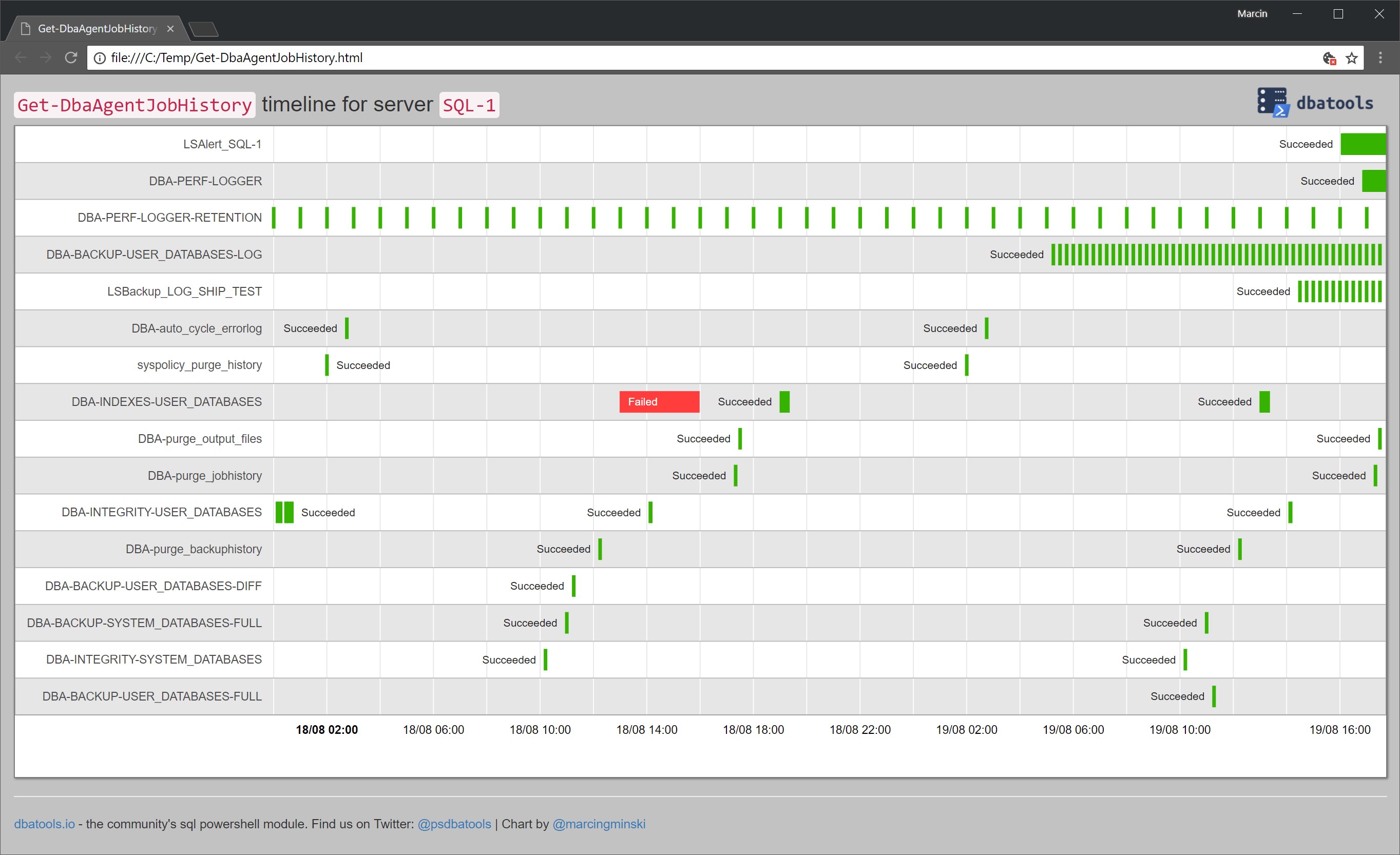Click the red Failed bar for DBA-INDEXES-USER_DATABASES
Viewport: 1400px width, 855px height.
pyautogui.click(x=659, y=402)
